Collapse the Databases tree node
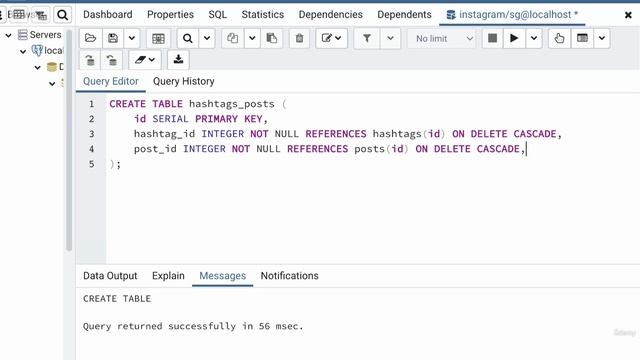 (38, 67)
